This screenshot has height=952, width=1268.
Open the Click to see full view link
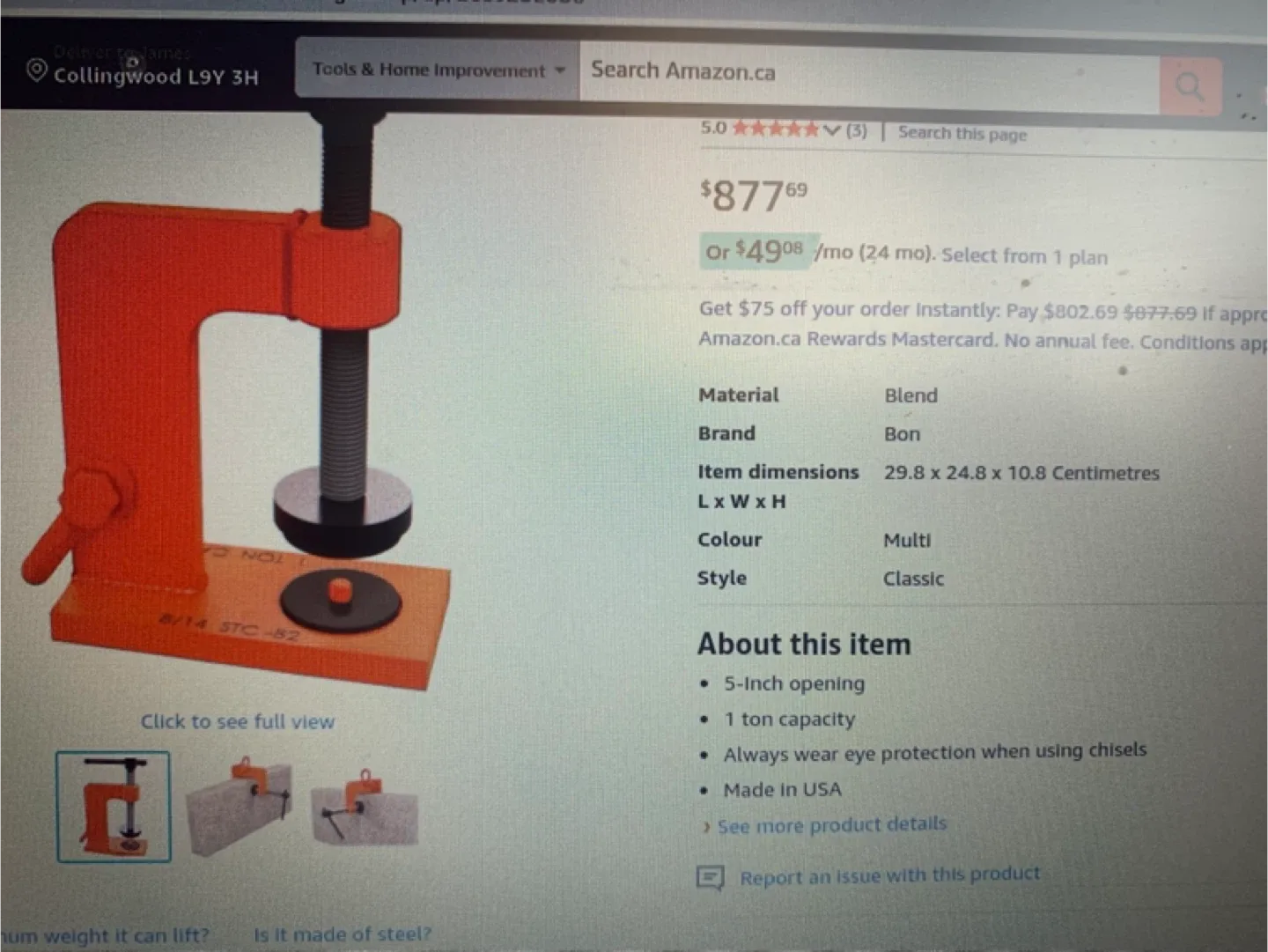click(238, 721)
